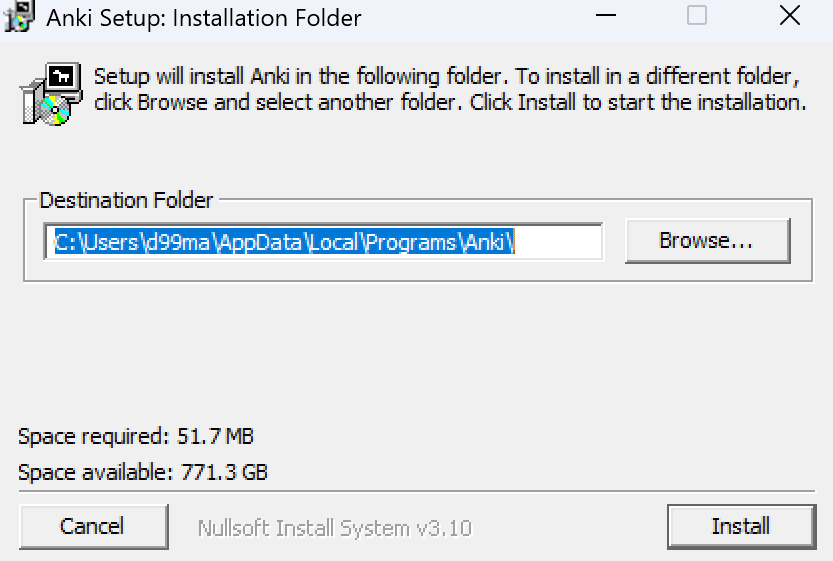The width and height of the screenshot is (833, 561).
Task: Click the destination folder path field
Action: (323, 241)
